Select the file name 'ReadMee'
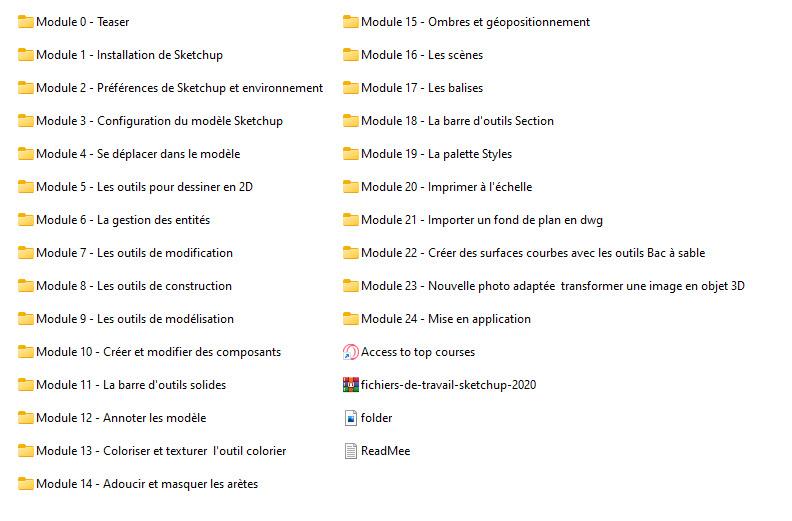This screenshot has width=792, height=521. tap(385, 451)
